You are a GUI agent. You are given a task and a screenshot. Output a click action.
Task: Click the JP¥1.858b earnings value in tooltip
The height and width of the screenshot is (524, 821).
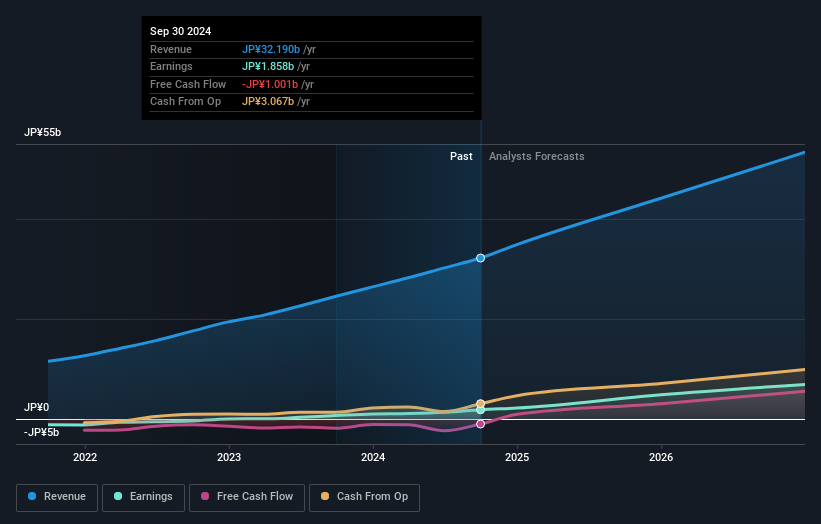(x=268, y=66)
